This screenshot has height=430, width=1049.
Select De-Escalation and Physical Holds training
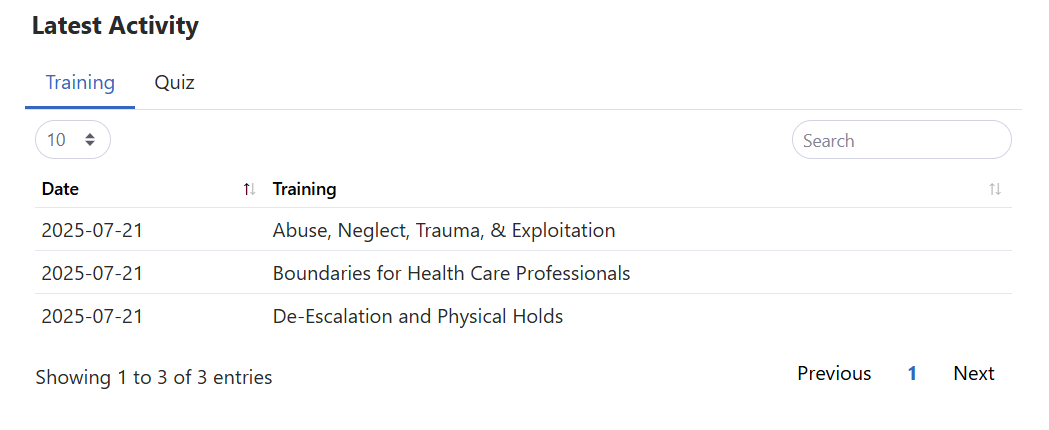tap(417, 317)
